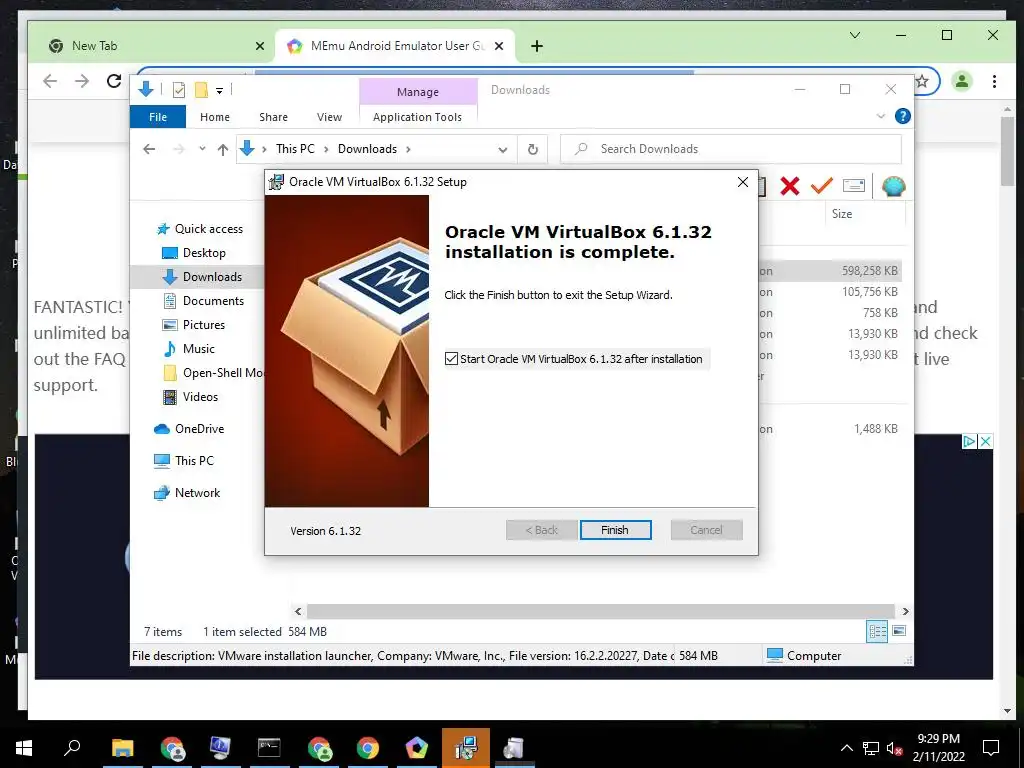Open File Explorer Help

point(903,116)
